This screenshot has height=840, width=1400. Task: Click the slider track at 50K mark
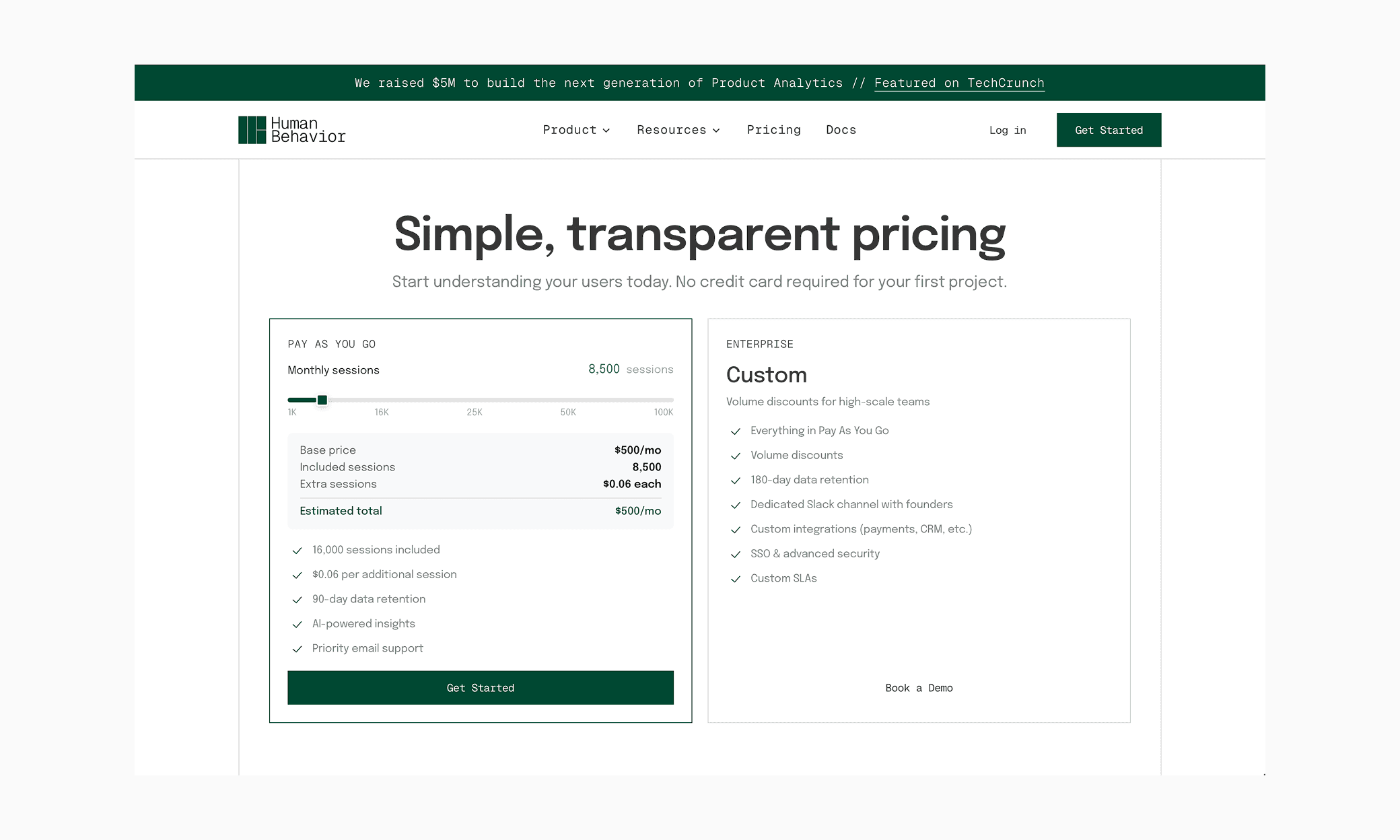pyautogui.click(x=568, y=400)
